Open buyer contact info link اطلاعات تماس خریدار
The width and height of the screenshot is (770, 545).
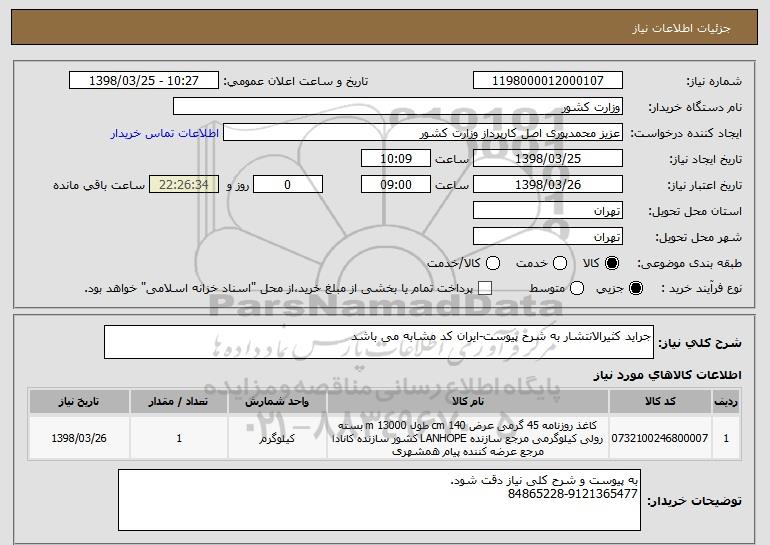click(164, 133)
